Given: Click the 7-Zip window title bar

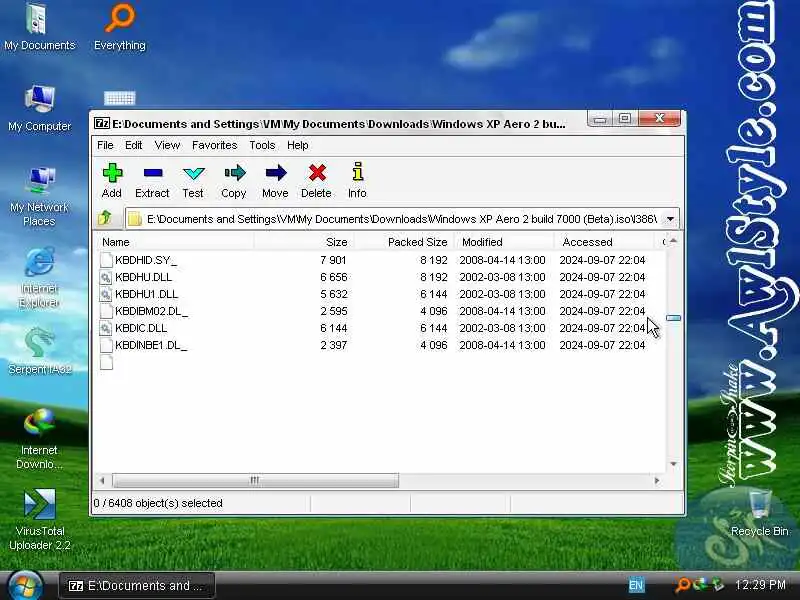Looking at the screenshot, I should pyautogui.click(x=339, y=124).
